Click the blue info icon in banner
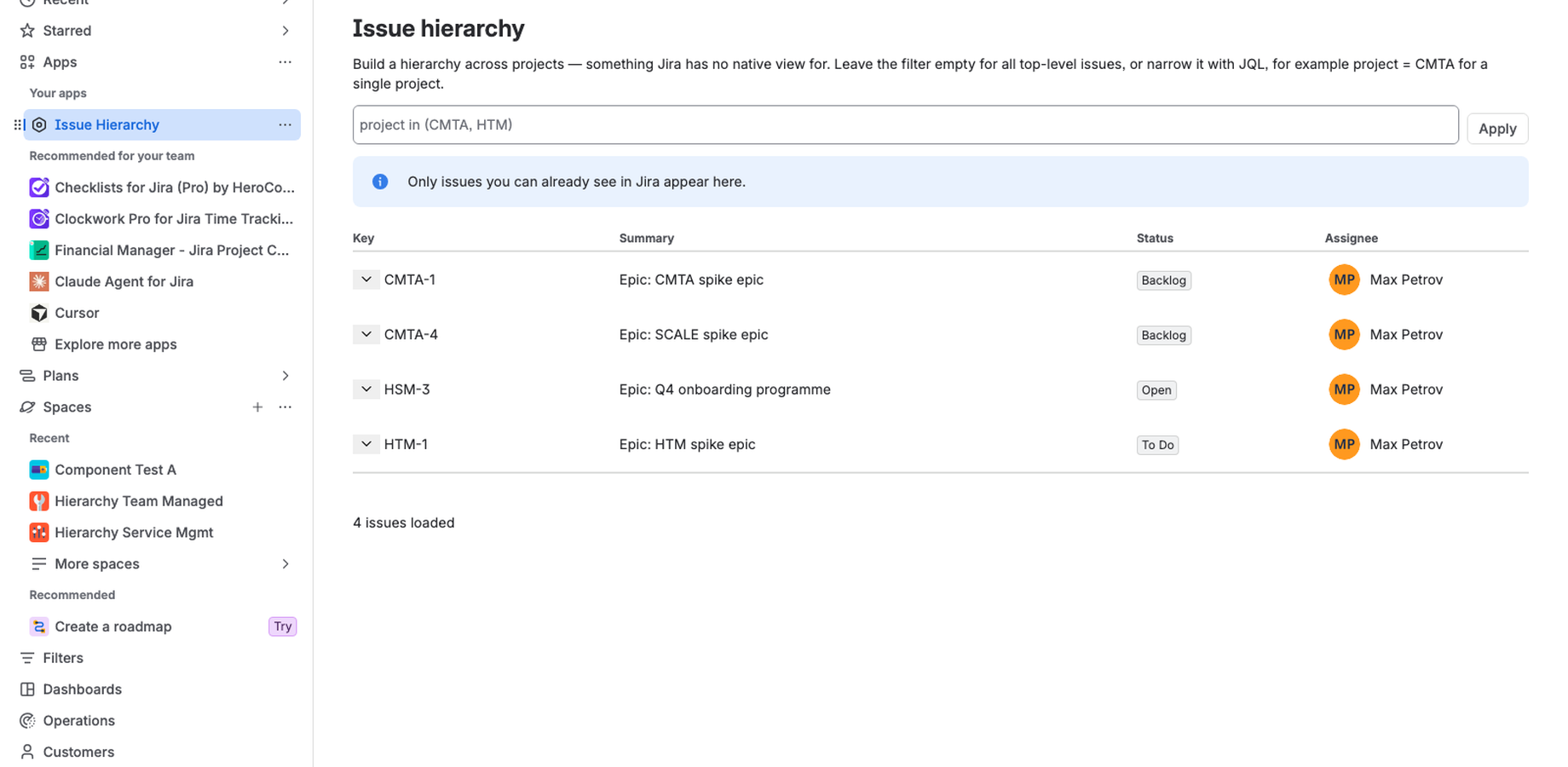Screen dimensions: 1568x767 click(380, 182)
